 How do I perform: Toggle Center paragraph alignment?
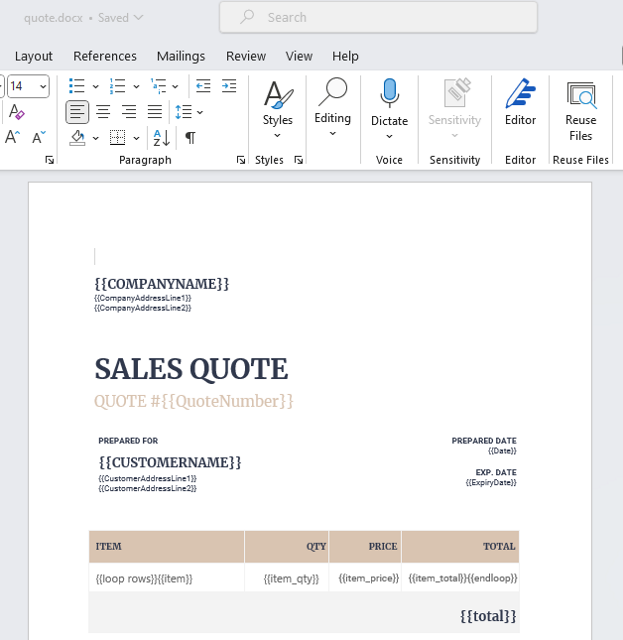[103, 112]
